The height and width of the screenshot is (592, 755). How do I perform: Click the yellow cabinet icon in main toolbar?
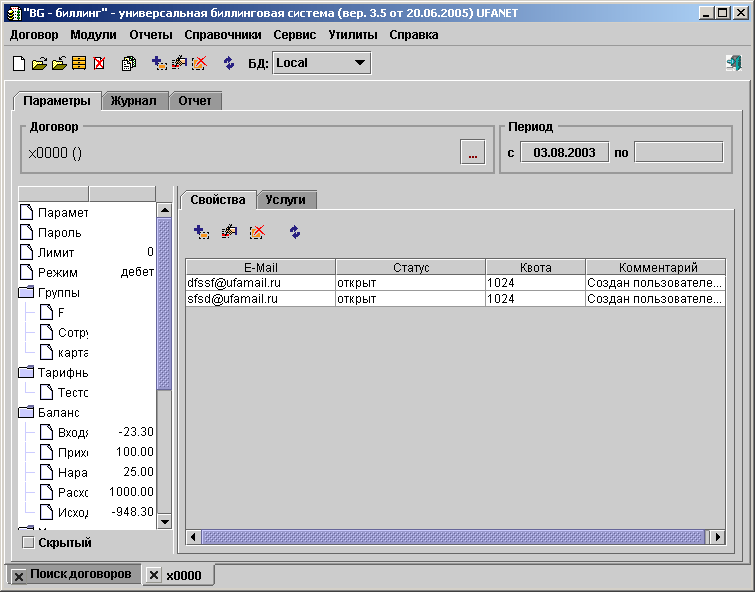(78, 63)
